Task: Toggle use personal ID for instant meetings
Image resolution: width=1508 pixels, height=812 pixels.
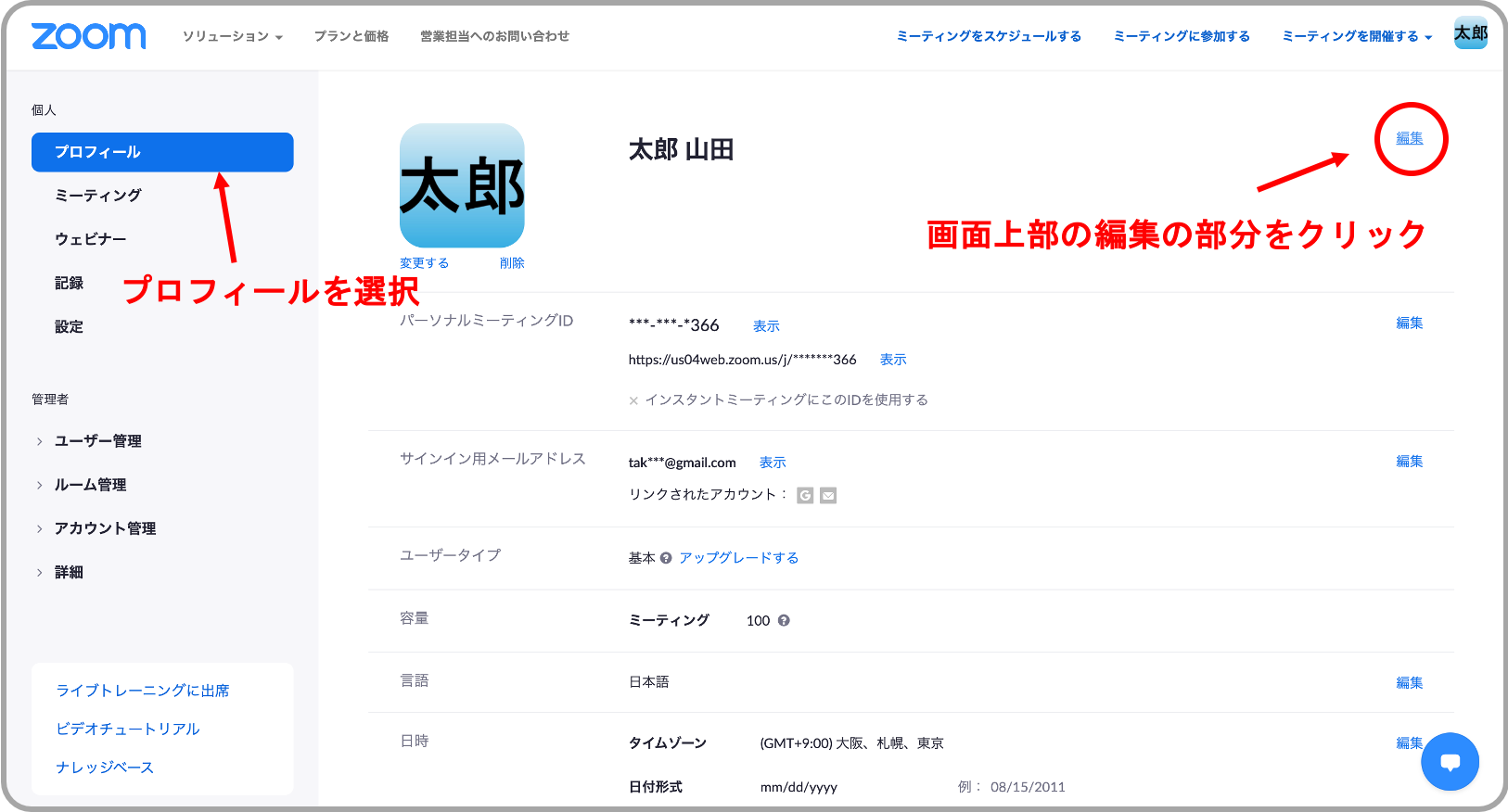Action: [633, 401]
